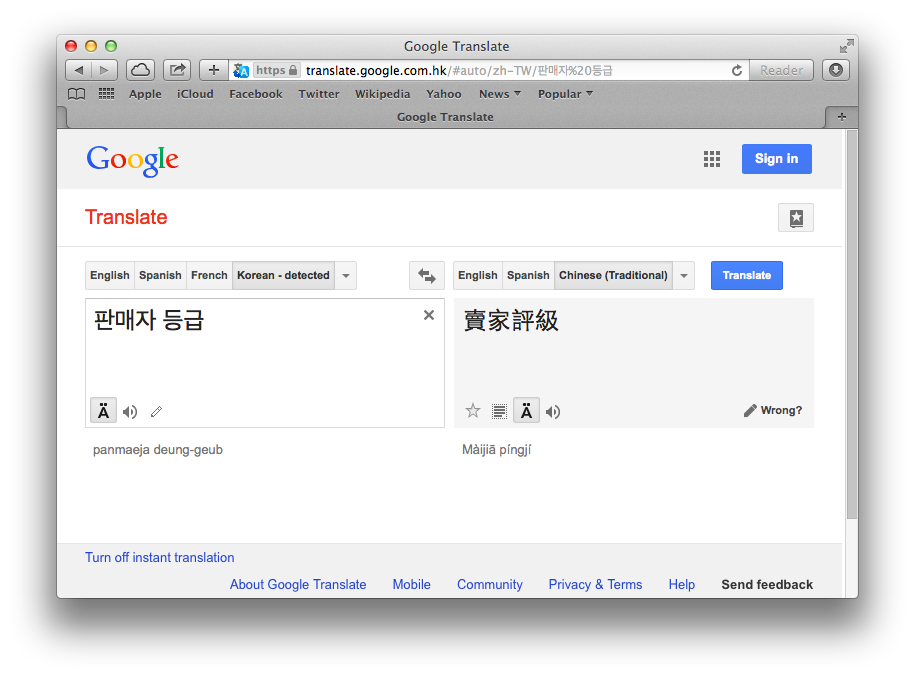Select English as the source language
915x677 pixels.
pyautogui.click(x=109, y=275)
